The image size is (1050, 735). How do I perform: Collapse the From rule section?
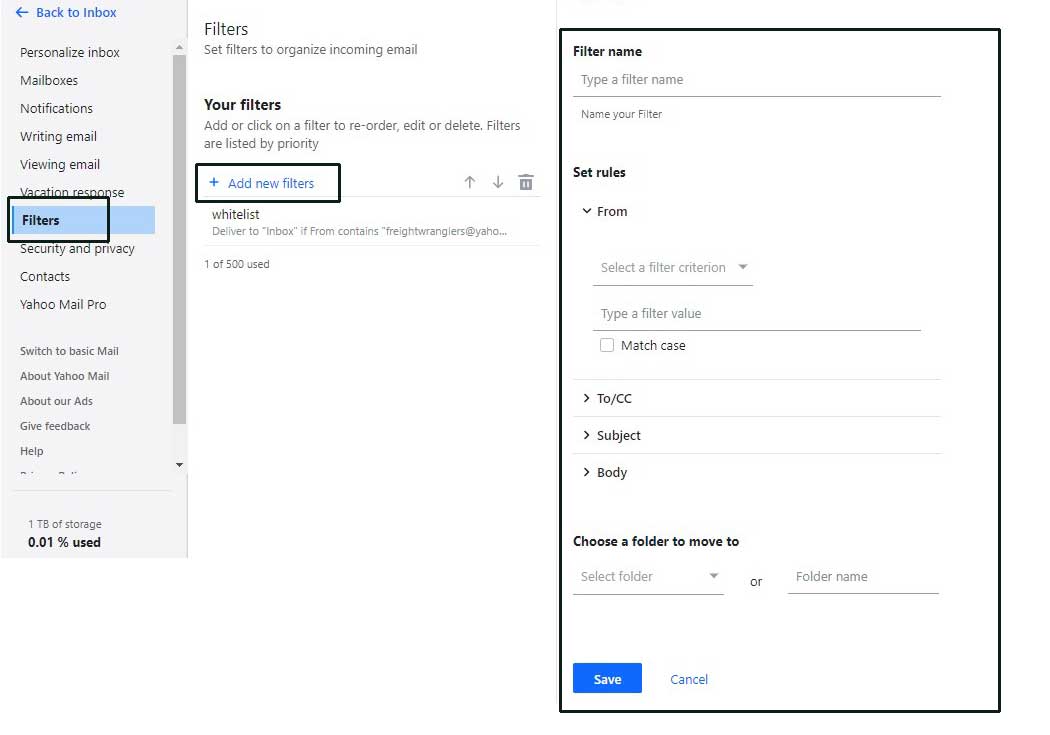point(587,211)
